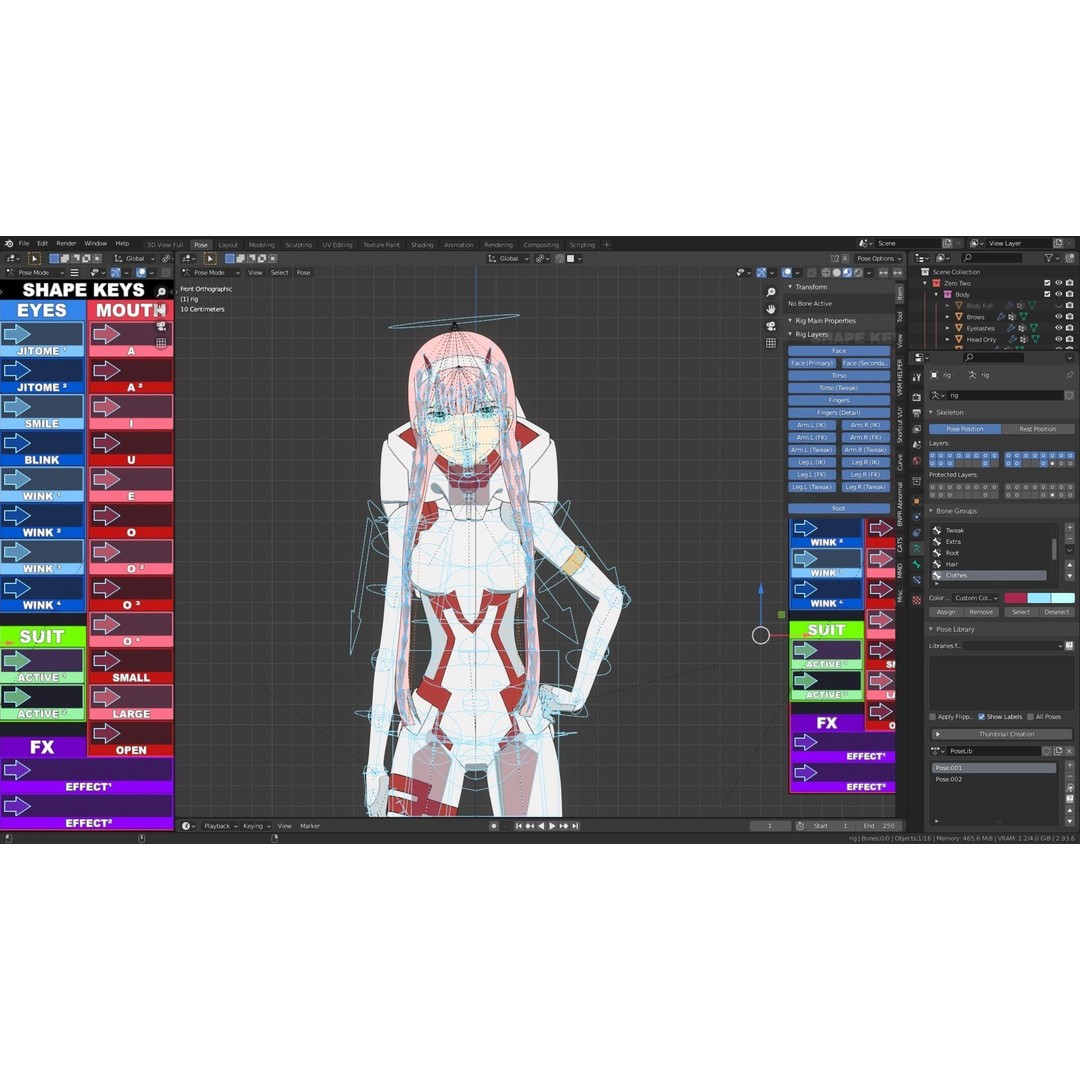Click Rest Position button
The width and height of the screenshot is (1080, 1080).
1037,428
